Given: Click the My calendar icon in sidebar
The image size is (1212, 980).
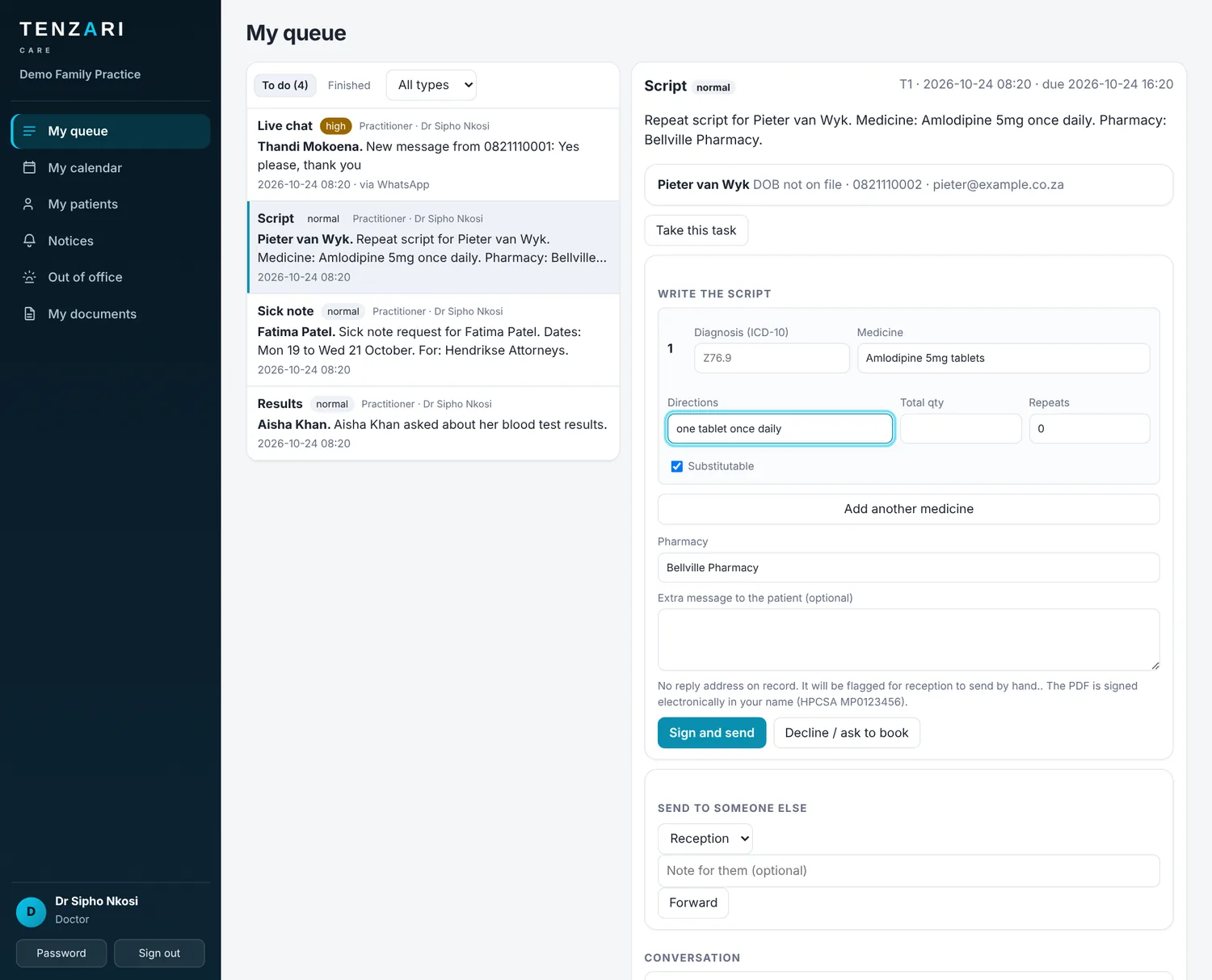Looking at the screenshot, I should (29, 167).
